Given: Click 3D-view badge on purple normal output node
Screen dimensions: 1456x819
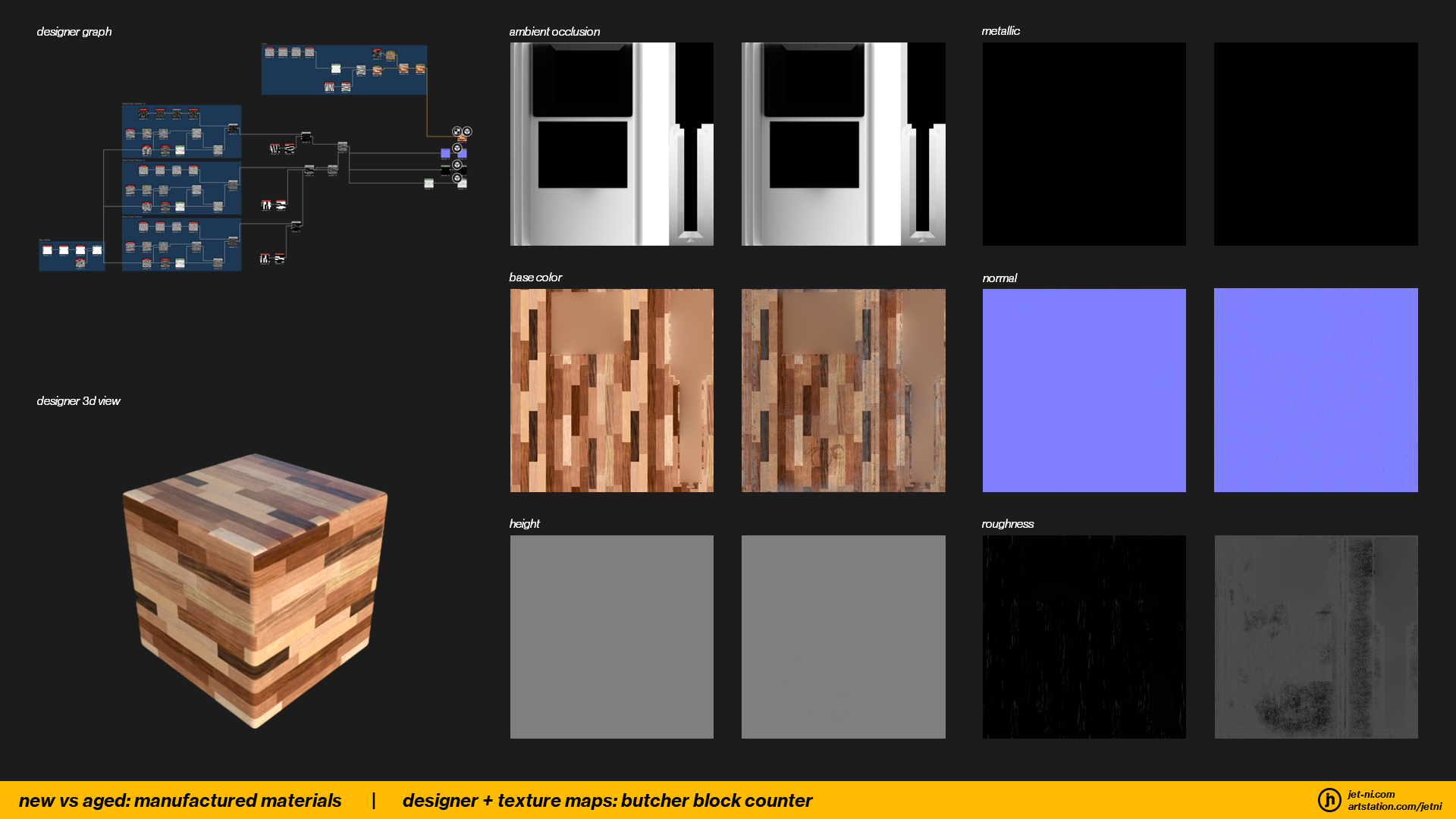Looking at the screenshot, I should 457,148.
